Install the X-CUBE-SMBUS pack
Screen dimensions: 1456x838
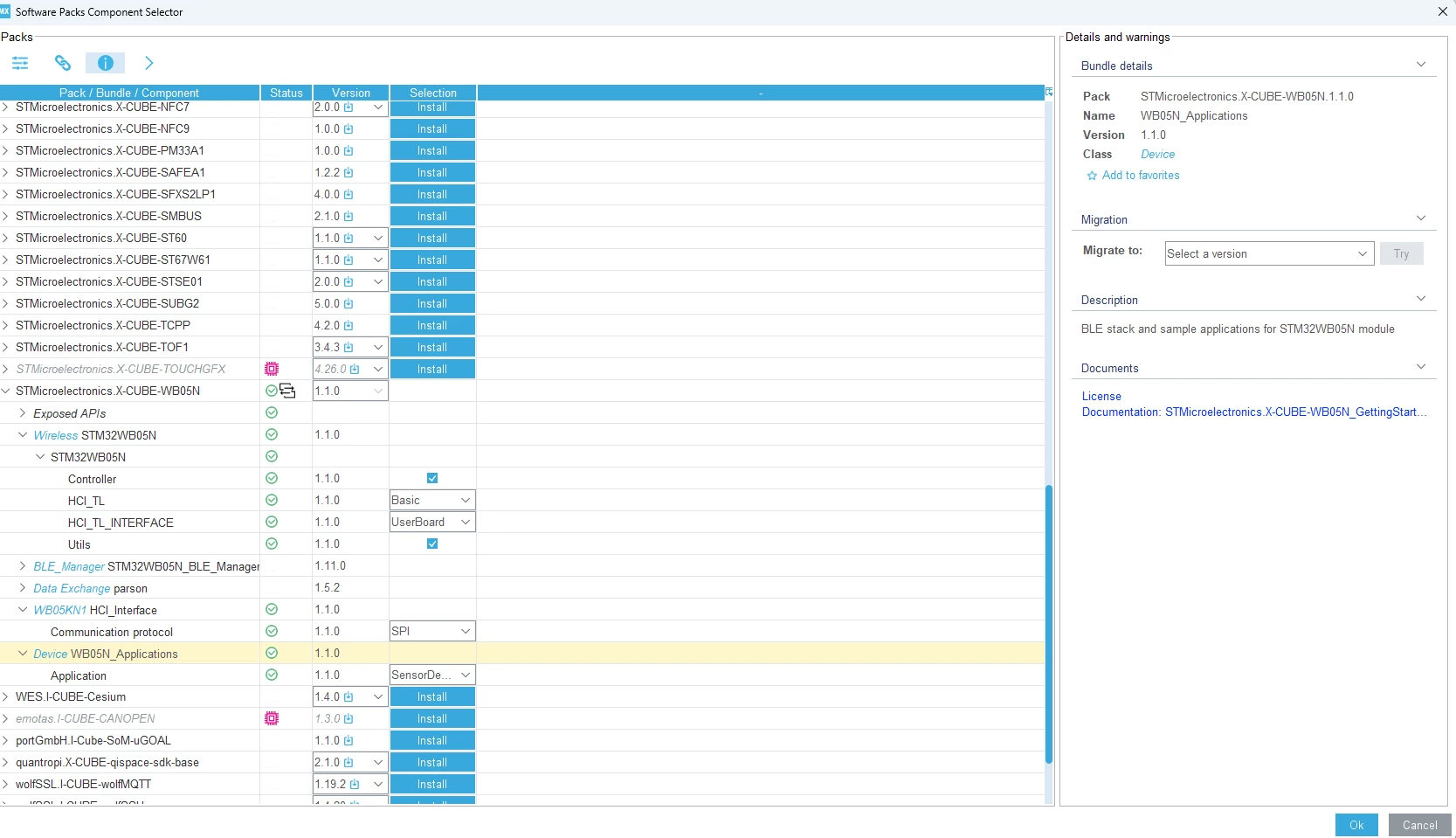(x=432, y=216)
